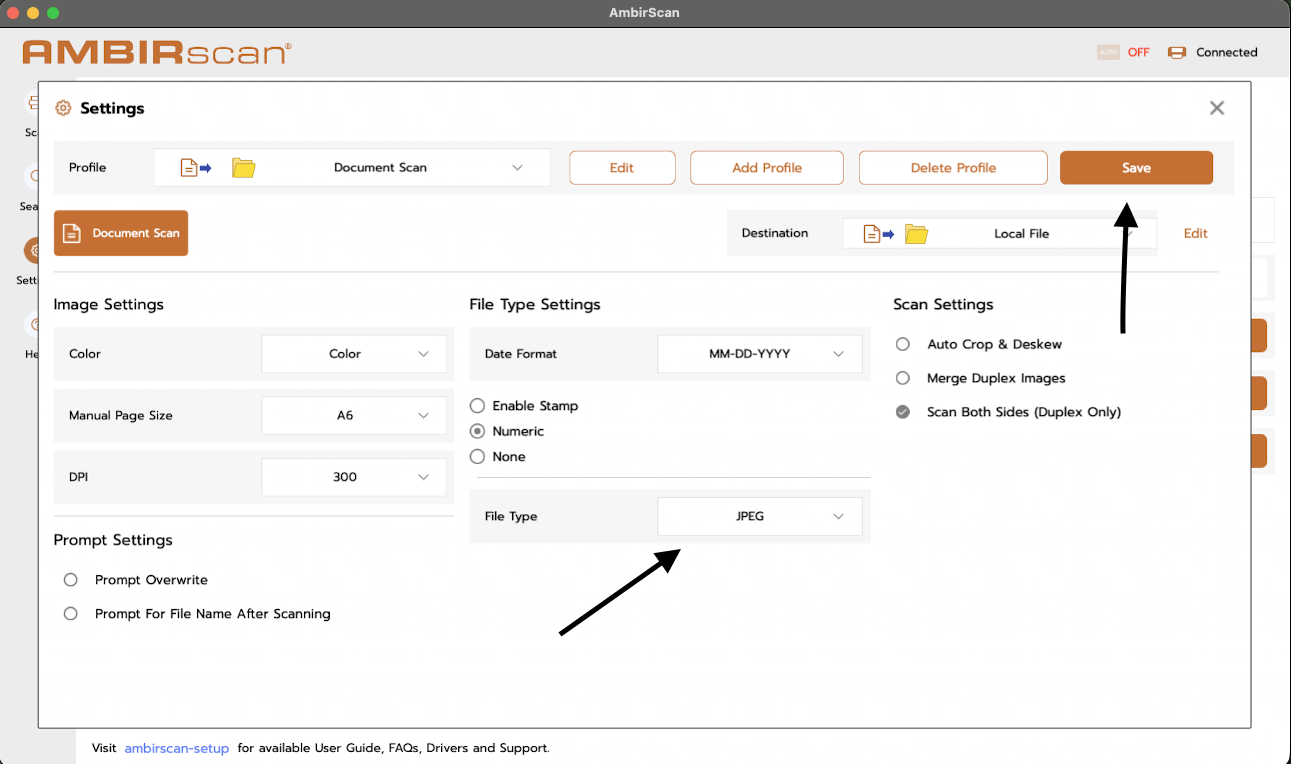Expand the Manual Page Size A6 dropdown
This screenshot has width=1291, height=764.
354,415
